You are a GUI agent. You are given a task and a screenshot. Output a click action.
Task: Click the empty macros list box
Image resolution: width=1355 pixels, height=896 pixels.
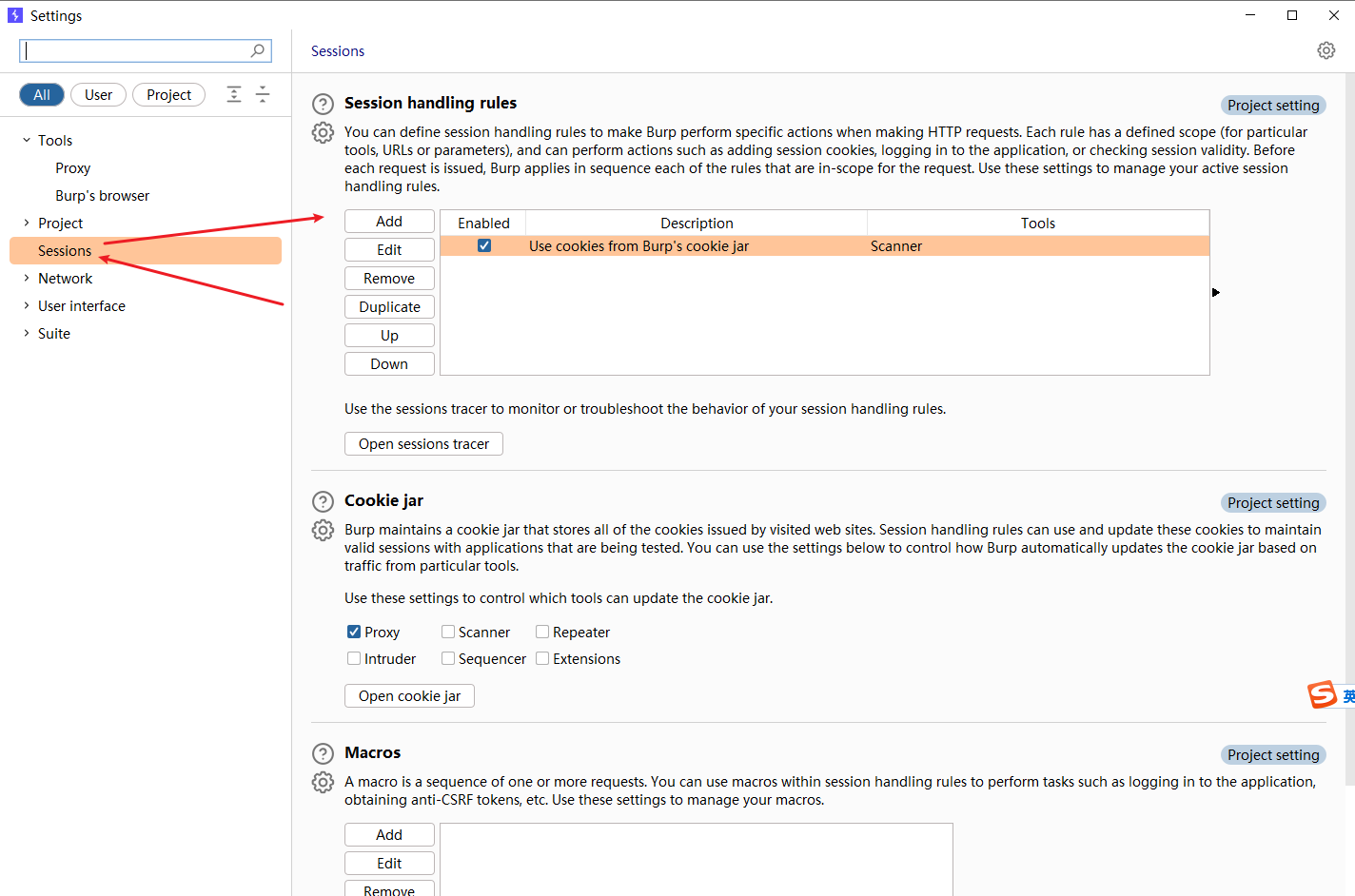(697, 860)
